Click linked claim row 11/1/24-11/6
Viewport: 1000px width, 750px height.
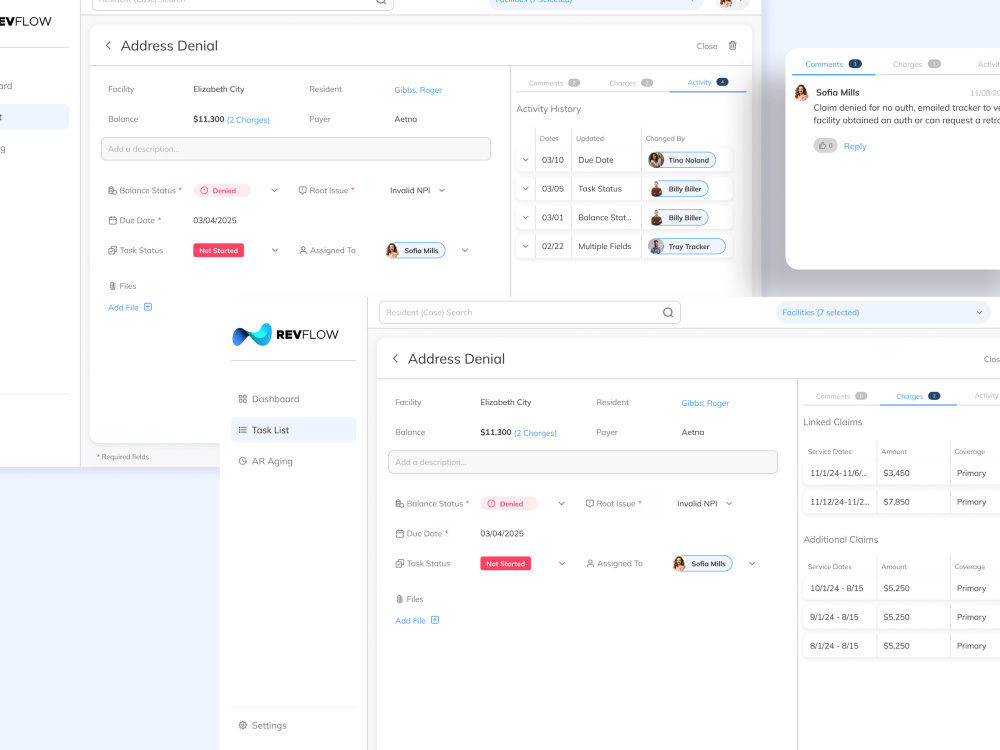pos(901,473)
